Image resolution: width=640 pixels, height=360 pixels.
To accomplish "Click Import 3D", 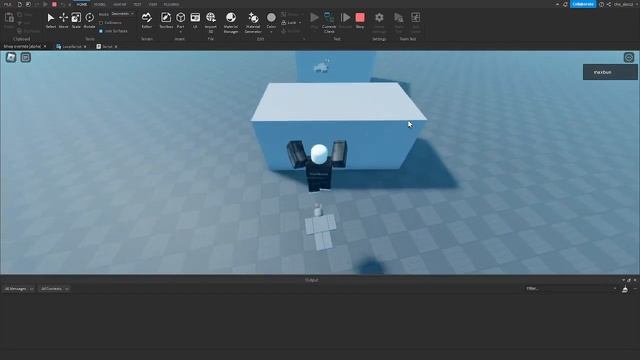I will [x=211, y=22].
